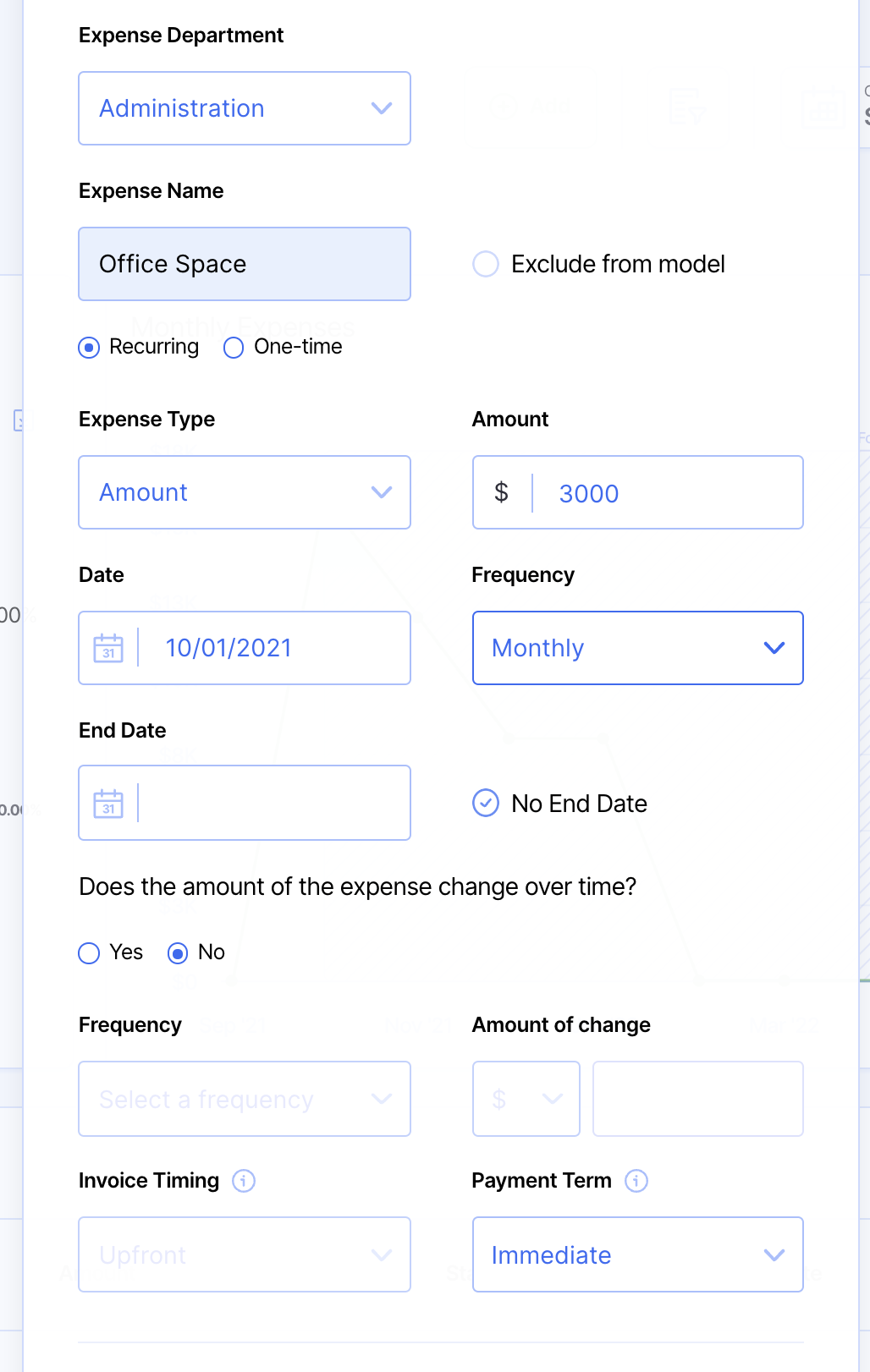Open the Upfront Invoice Timing dropdown
Screen dimensions: 870x1372
coord(245,1254)
